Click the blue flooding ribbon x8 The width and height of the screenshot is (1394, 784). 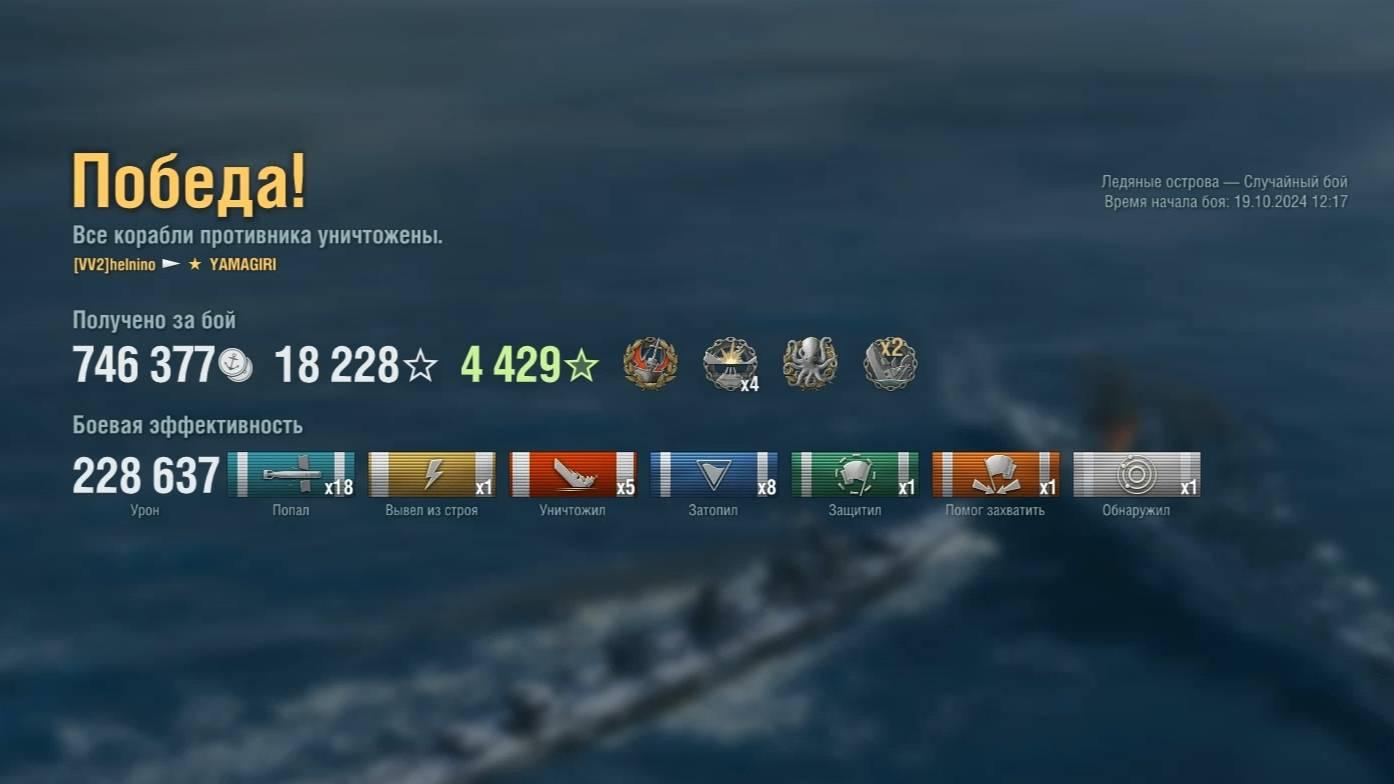tap(714, 474)
